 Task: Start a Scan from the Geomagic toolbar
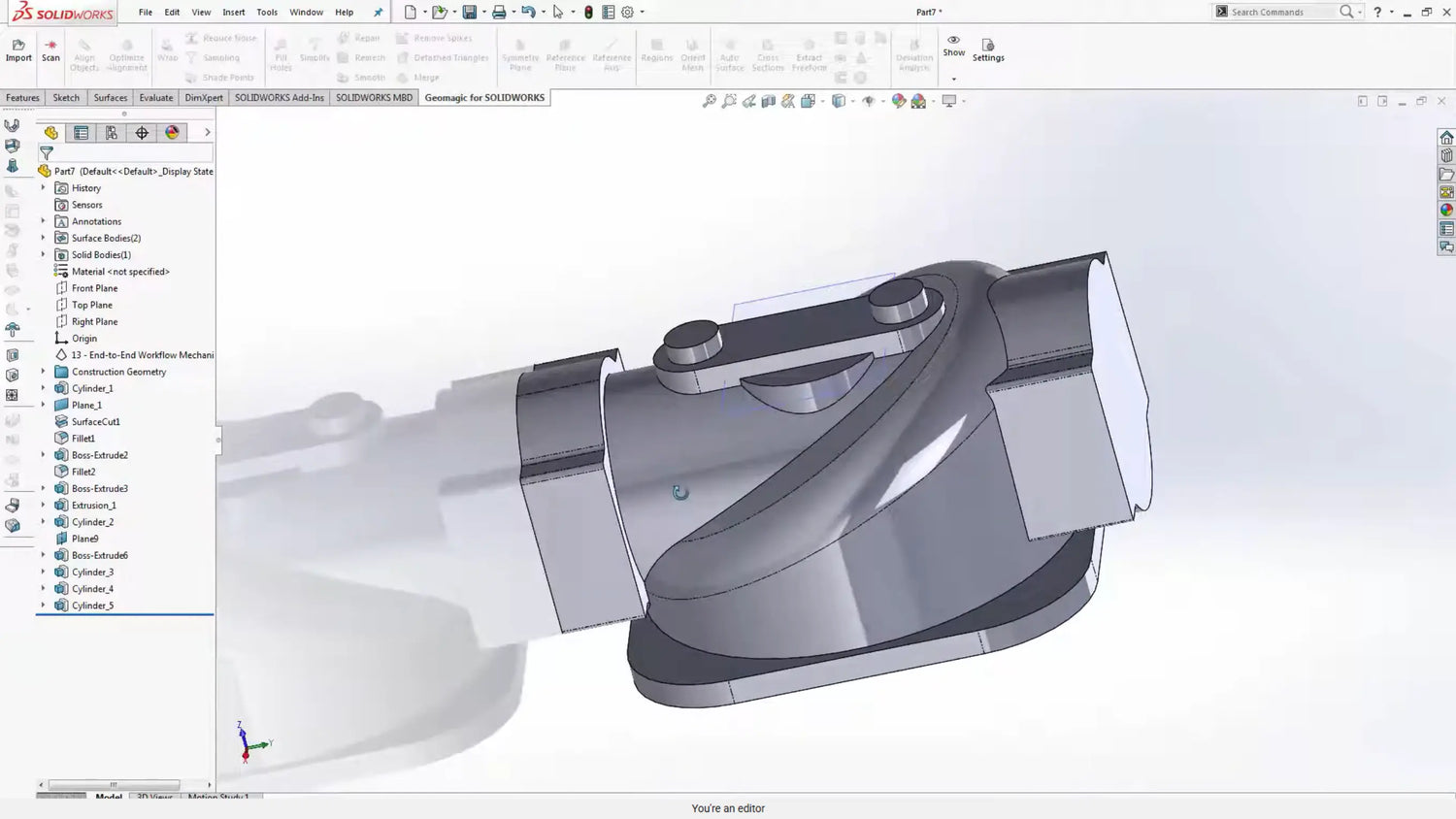click(50, 50)
